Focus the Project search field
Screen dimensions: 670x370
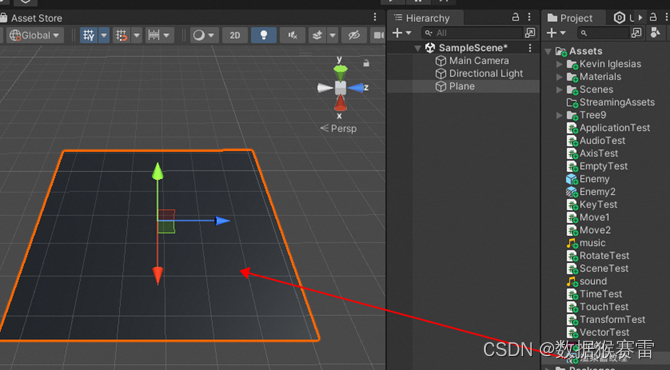click(603, 33)
